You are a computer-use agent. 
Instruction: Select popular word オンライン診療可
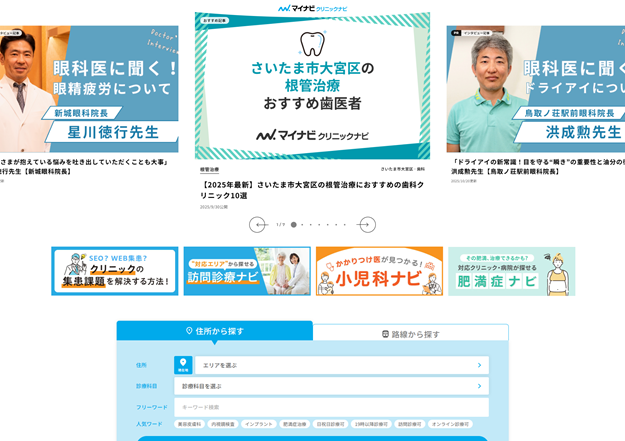click(450, 424)
